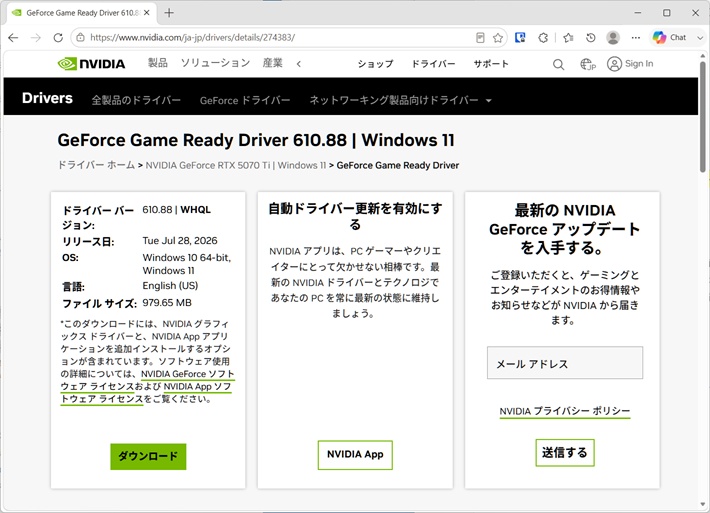Click the Drivers heading link
710x513 pixels.
[47, 98]
